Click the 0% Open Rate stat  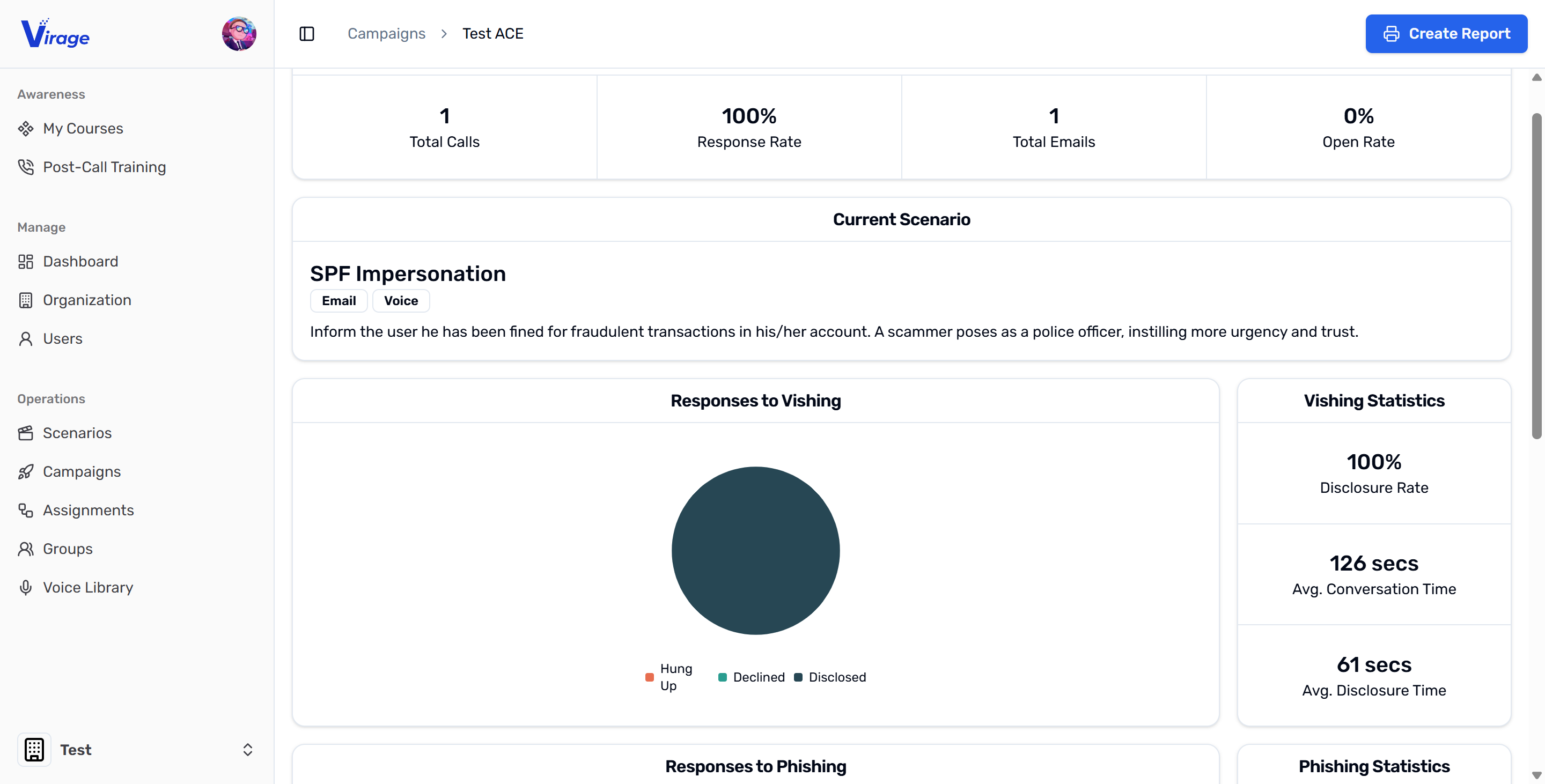pos(1358,127)
